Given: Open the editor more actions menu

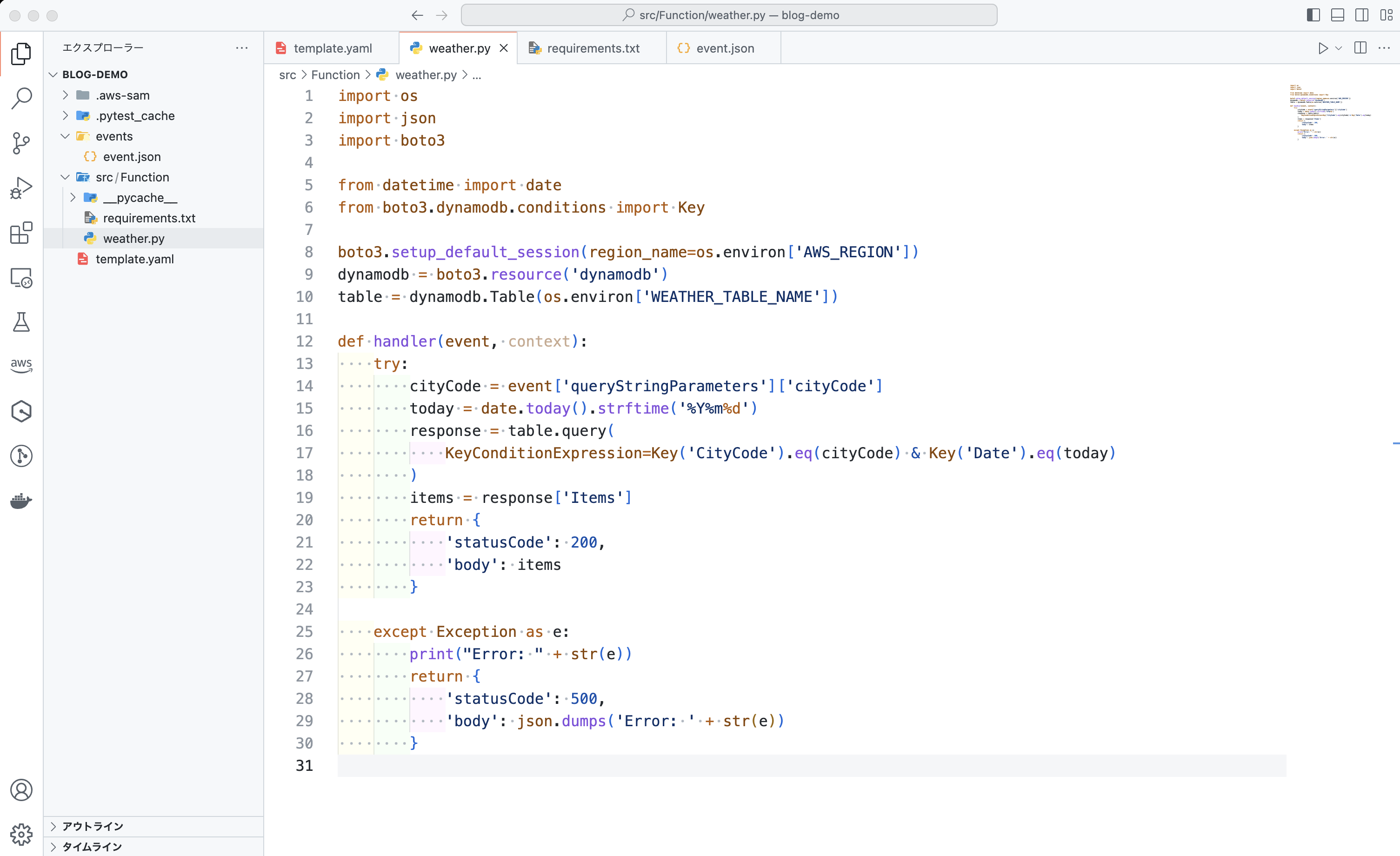Looking at the screenshot, I should pyautogui.click(x=1384, y=48).
